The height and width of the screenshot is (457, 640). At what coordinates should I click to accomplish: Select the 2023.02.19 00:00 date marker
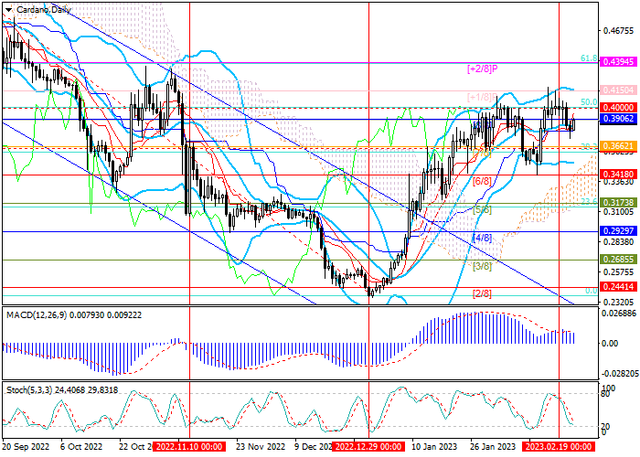(x=559, y=449)
